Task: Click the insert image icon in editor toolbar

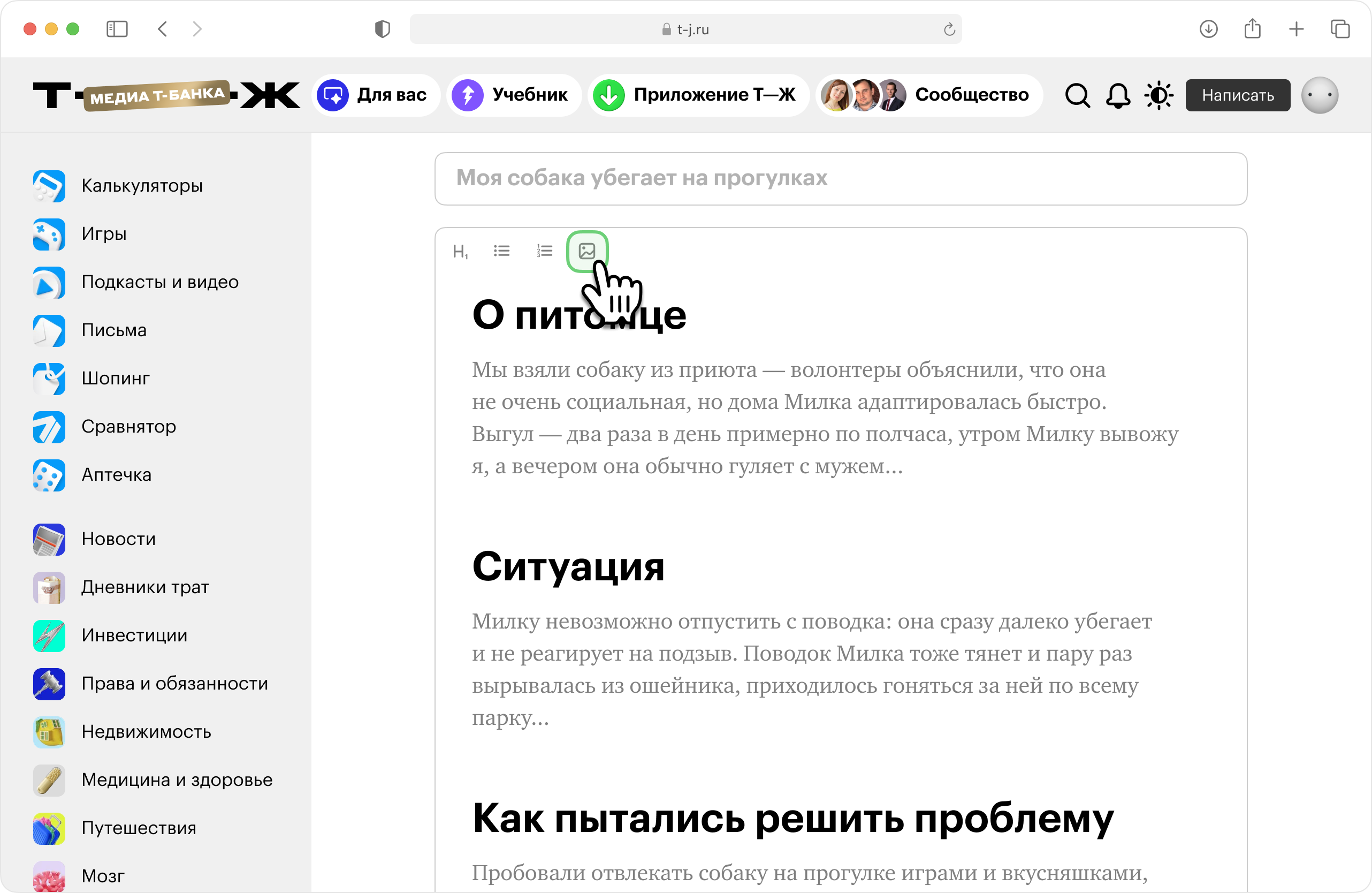Action: (587, 251)
